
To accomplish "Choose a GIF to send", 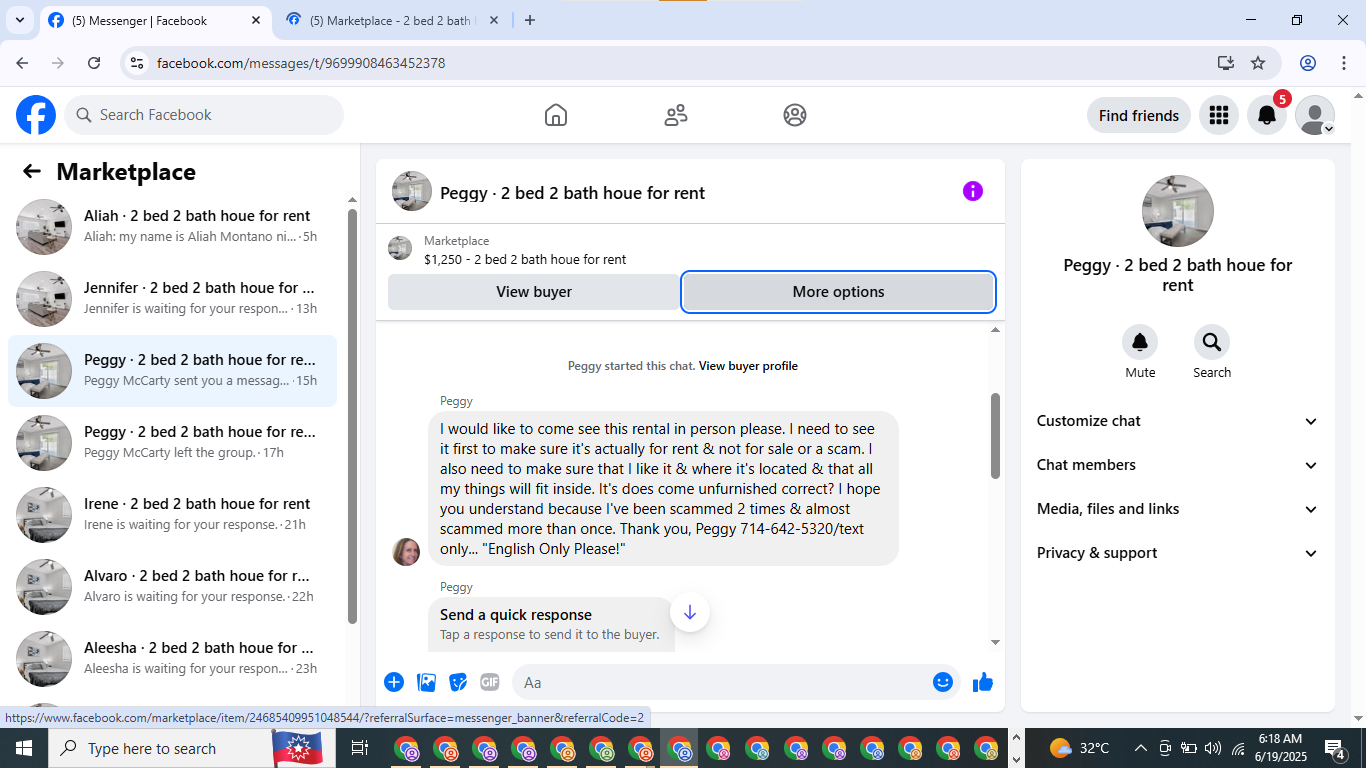I will point(489,682).
